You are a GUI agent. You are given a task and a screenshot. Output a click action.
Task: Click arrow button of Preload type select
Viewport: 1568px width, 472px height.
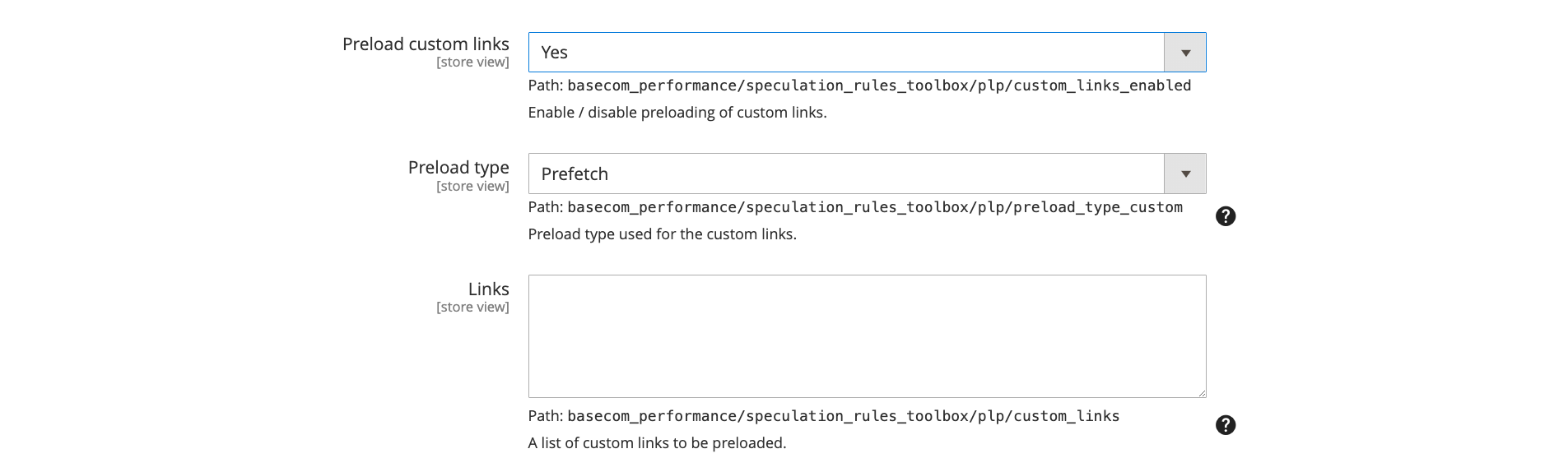tap(1185, 174)
